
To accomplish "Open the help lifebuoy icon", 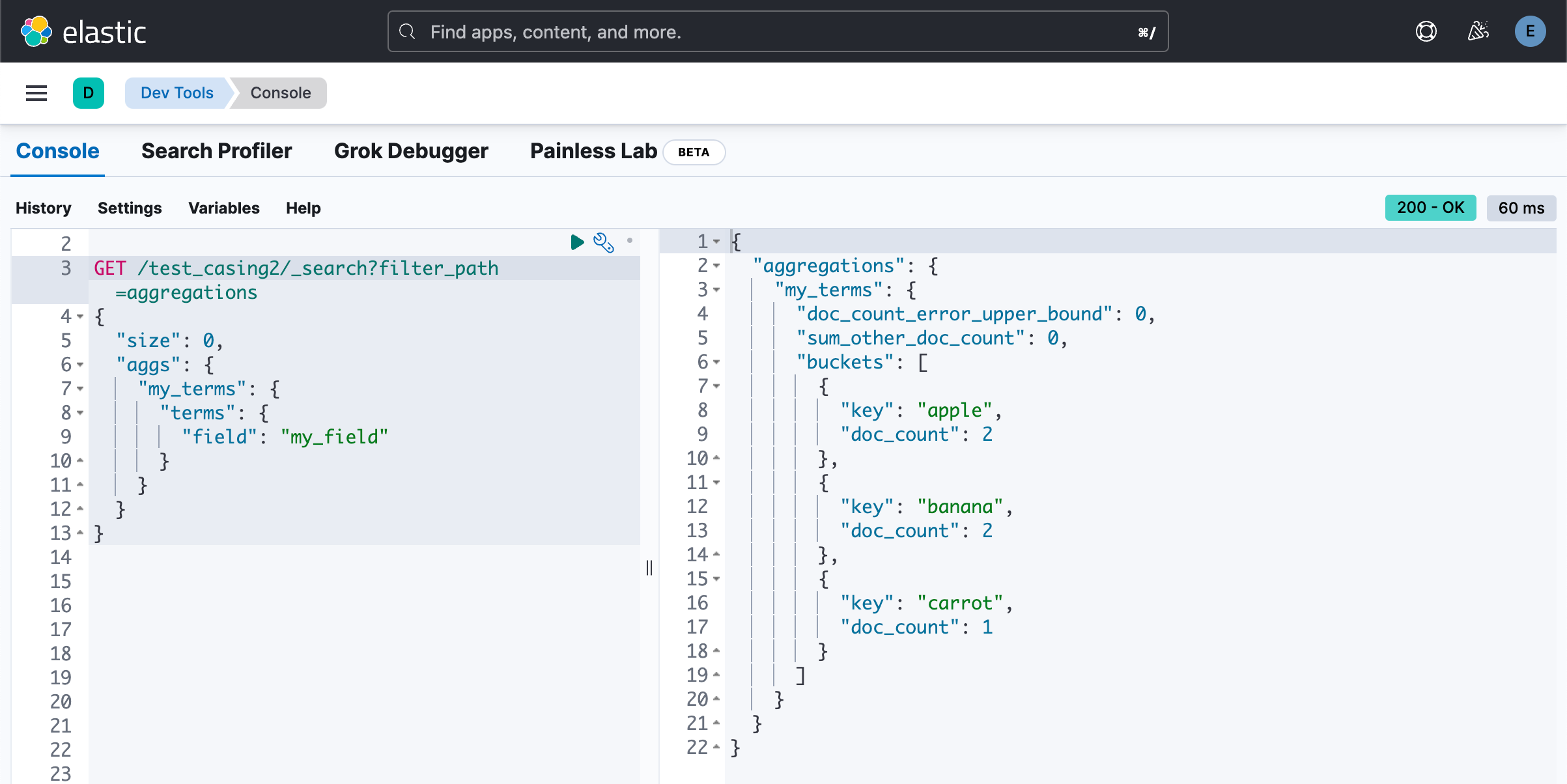I will click(x=1426, y=31).
